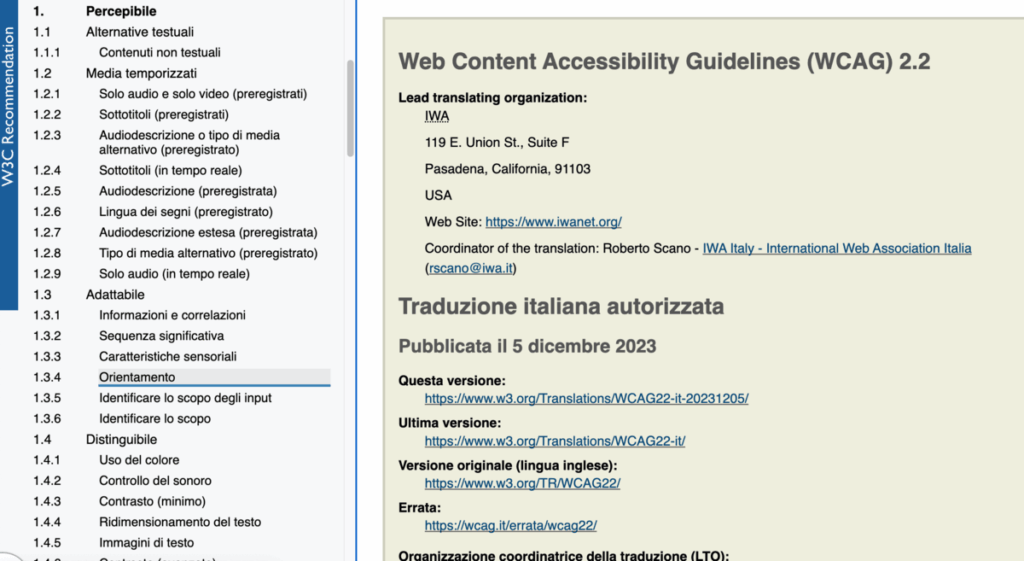
Task: Click the Ultima versione label
Action: [449, 423]
